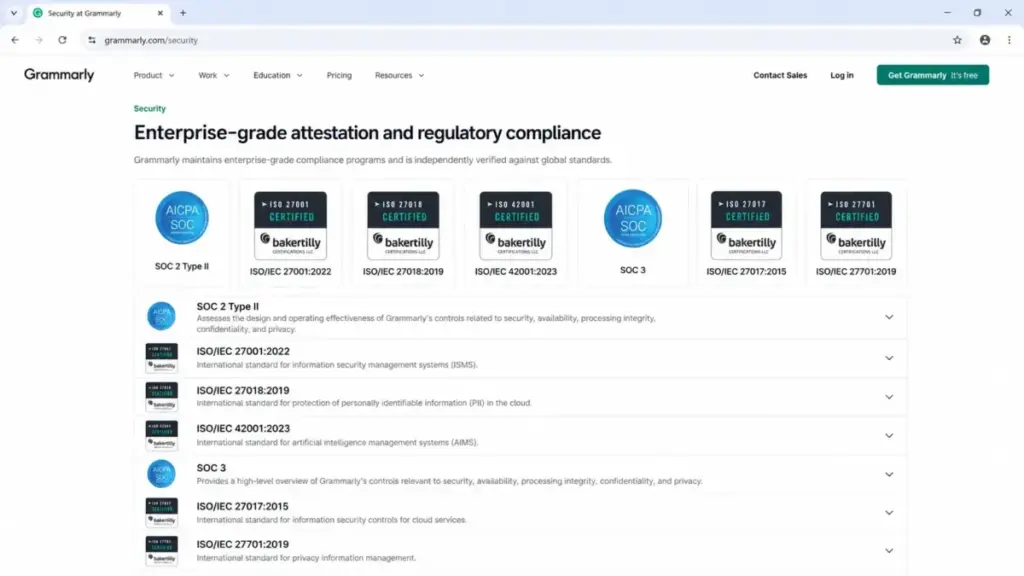Click the ISO/IEC 27701:2019 row heading
Screen dimensions: 1024x576
[x=242, y=544]
